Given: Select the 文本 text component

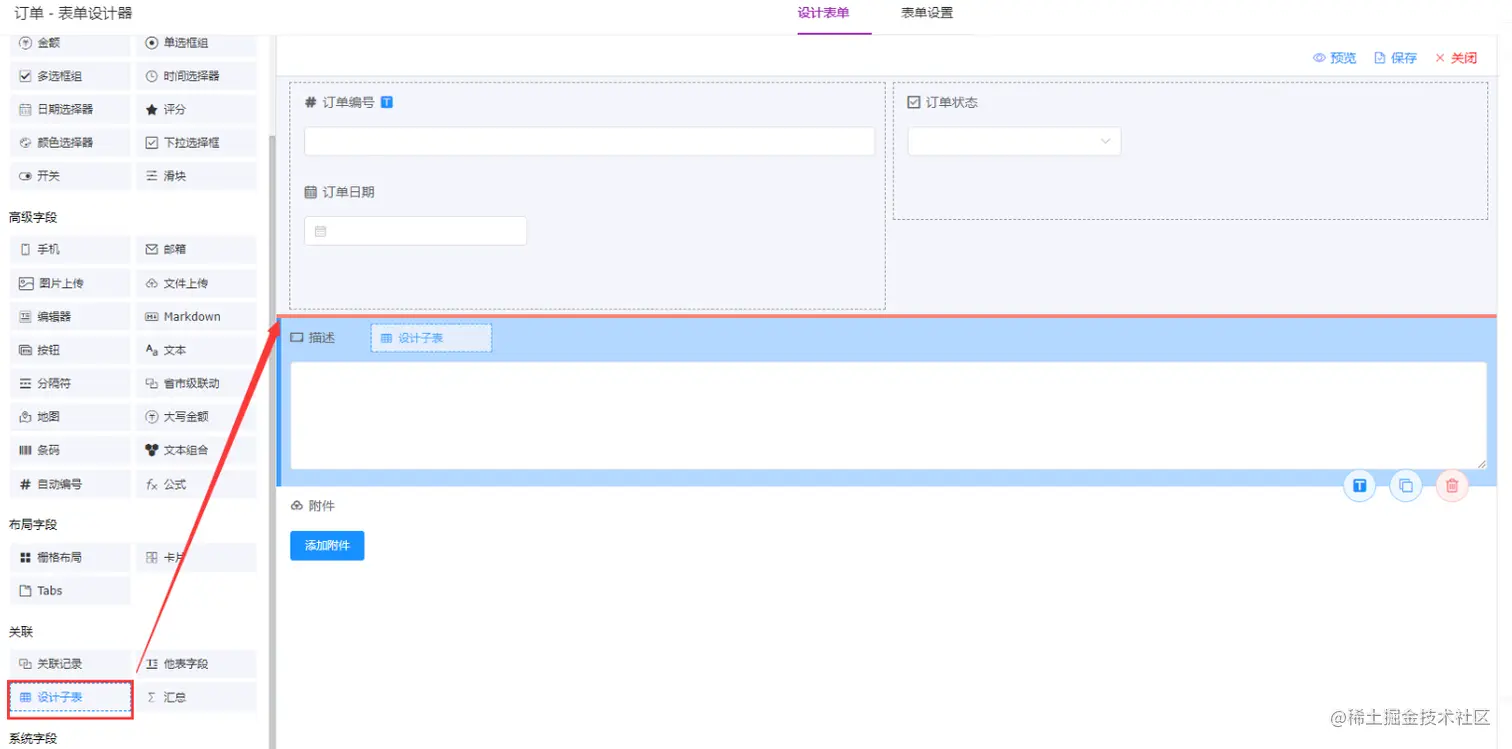Looking at the screenshot, I should click(x=196, y=351).
